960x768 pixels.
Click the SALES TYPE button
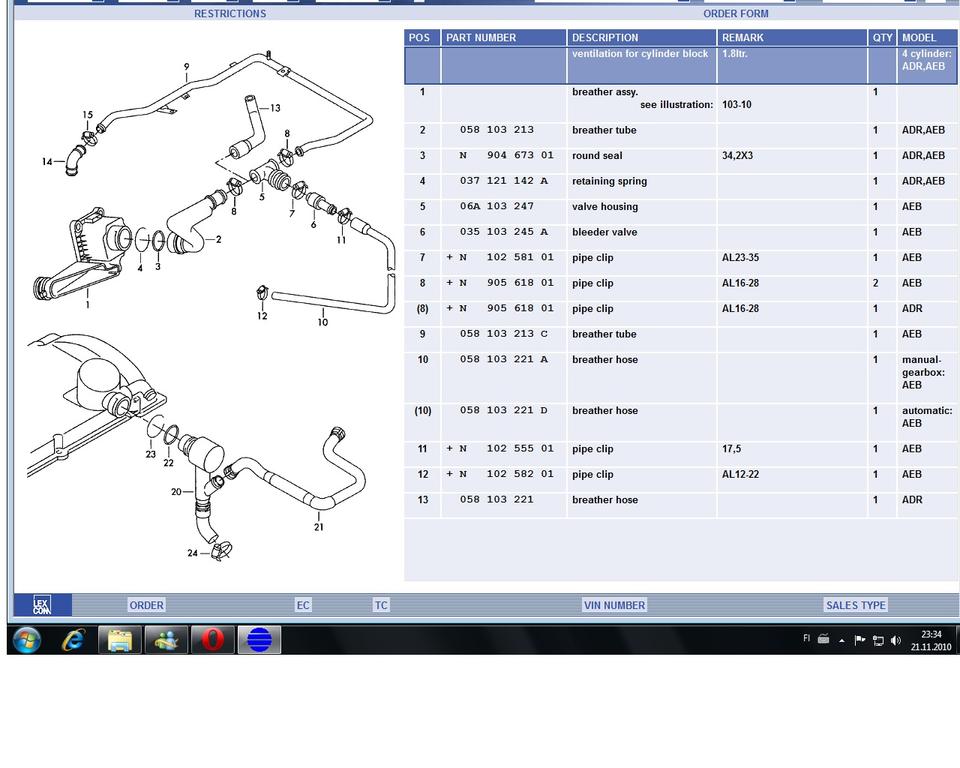[855, 605]
